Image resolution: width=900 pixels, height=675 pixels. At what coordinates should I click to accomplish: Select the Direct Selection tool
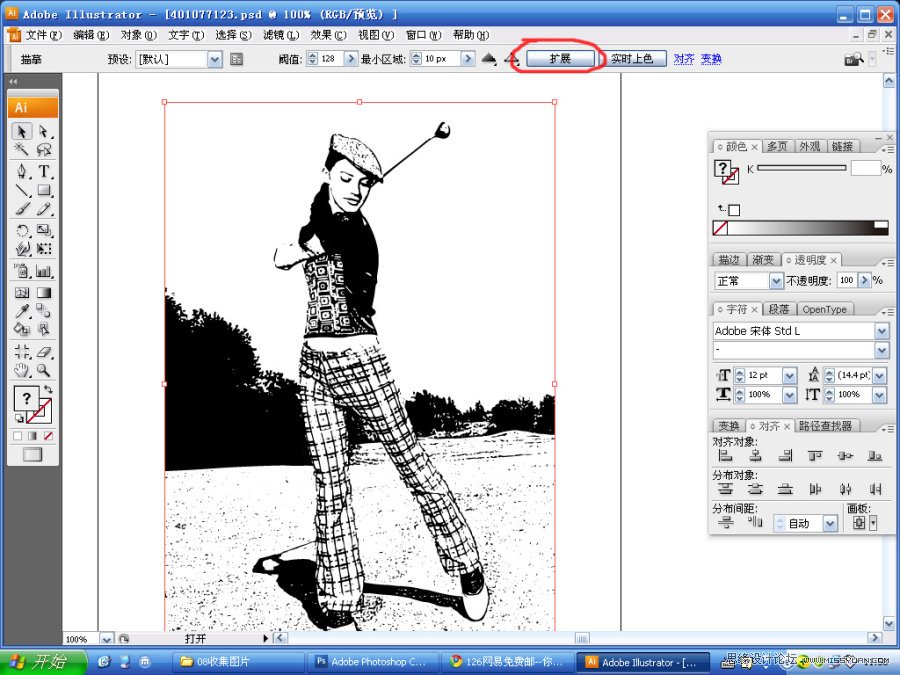point(44,132)
